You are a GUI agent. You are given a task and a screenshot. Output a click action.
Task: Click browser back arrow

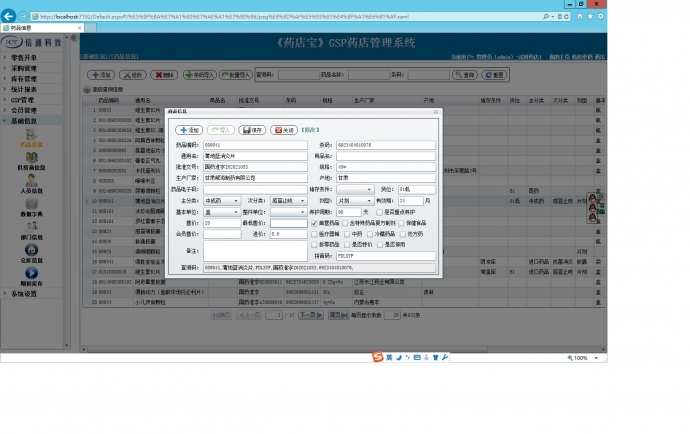click(8, 16)
